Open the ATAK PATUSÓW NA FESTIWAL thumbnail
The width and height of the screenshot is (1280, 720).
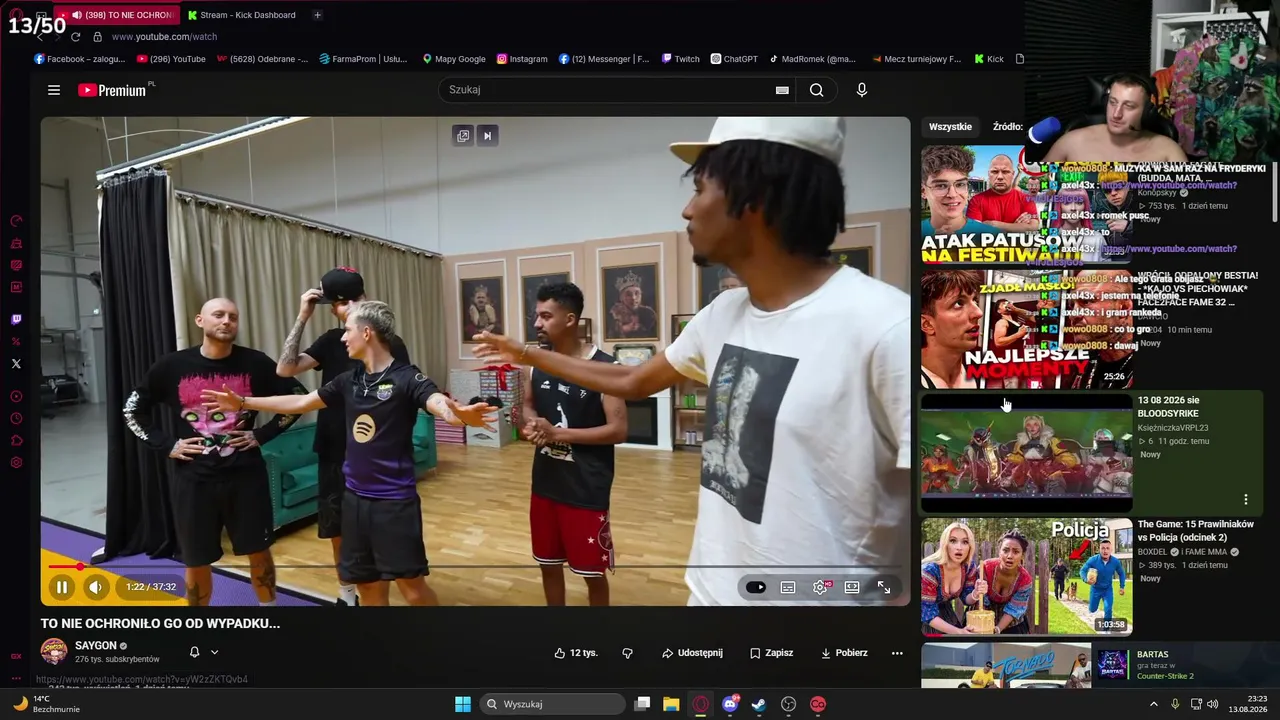coord(1026,205)
